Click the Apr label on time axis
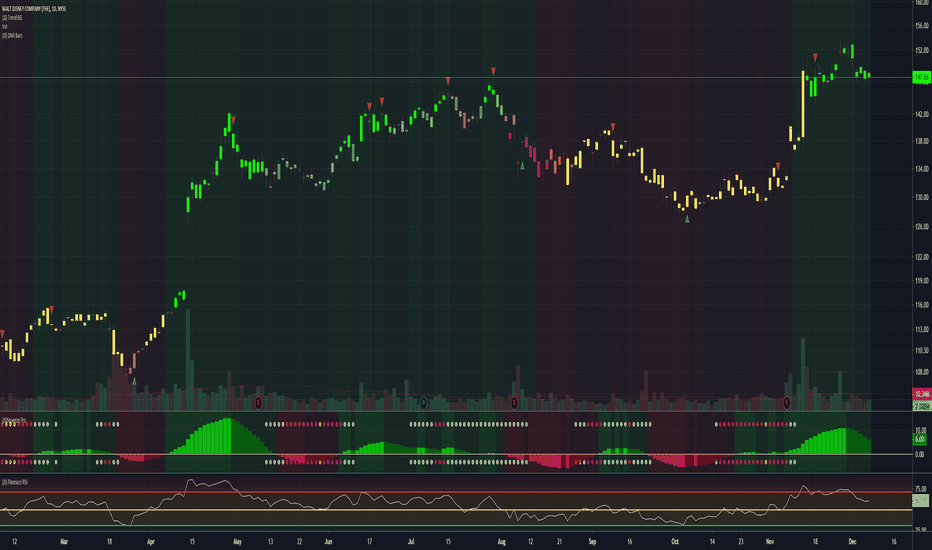The image size is (932, 550). [x=151, y=542]
